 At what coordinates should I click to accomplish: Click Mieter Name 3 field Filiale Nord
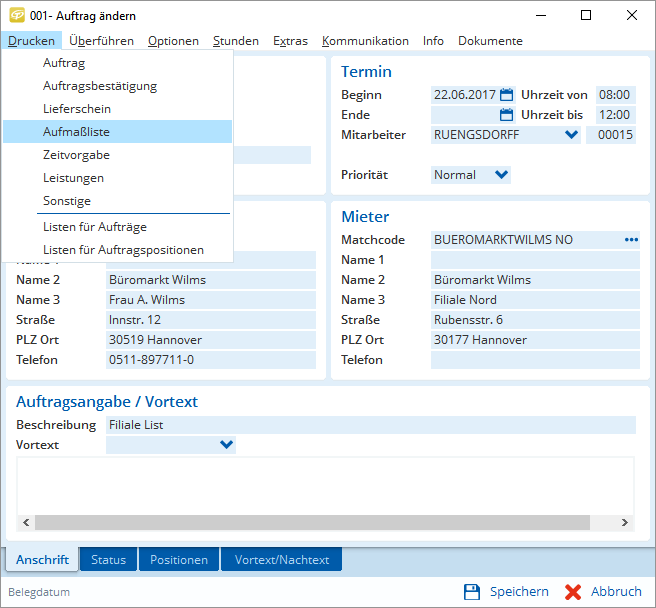[535, 300]
